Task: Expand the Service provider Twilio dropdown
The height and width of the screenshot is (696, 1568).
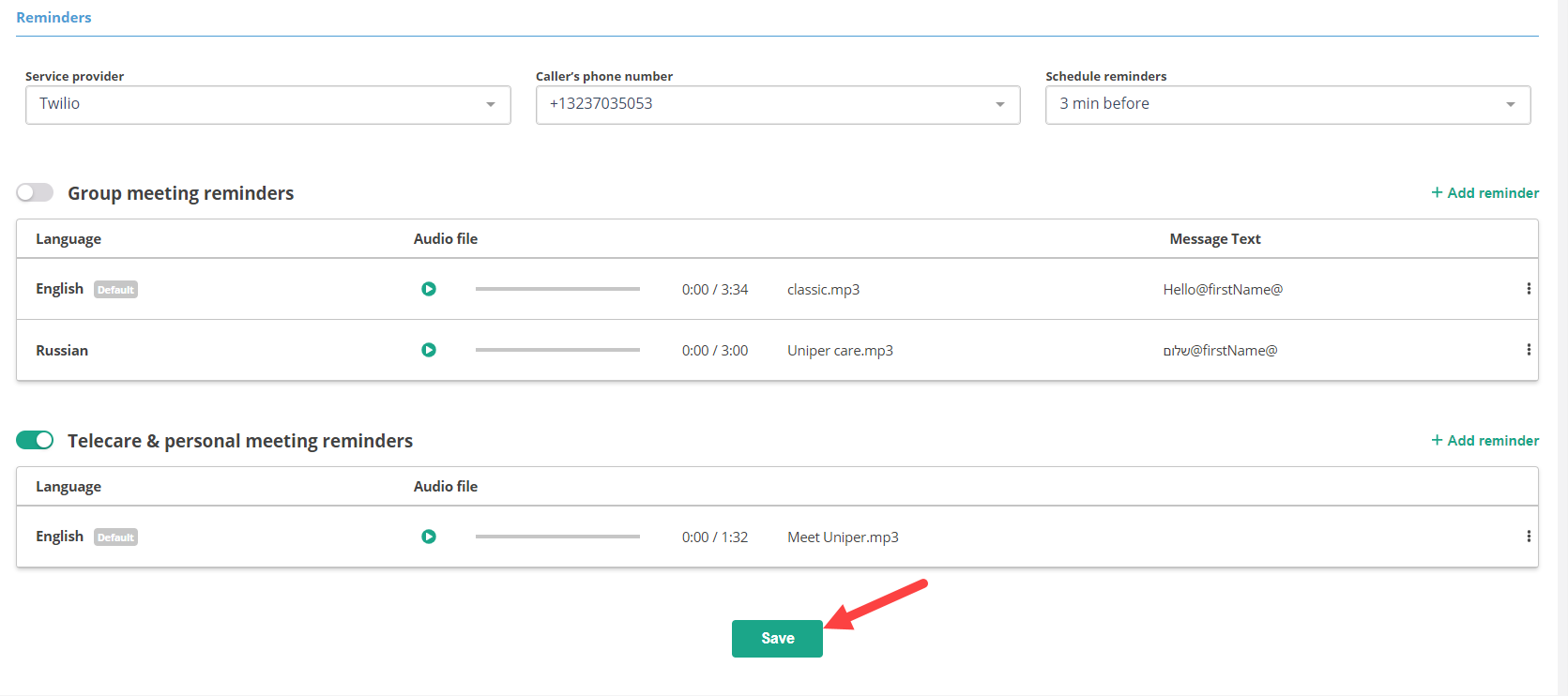Action: point(267,104)
